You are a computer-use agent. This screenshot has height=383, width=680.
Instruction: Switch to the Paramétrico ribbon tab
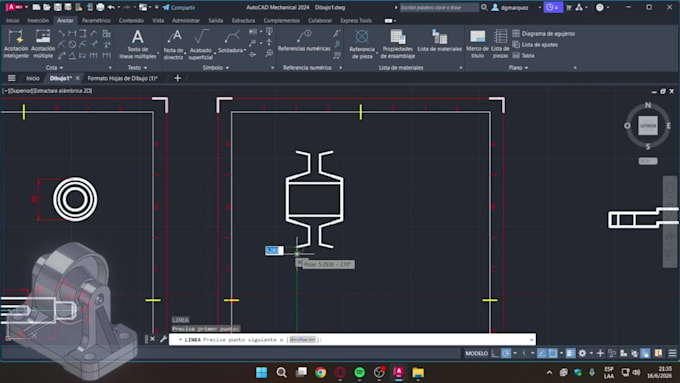coord(96,20)
